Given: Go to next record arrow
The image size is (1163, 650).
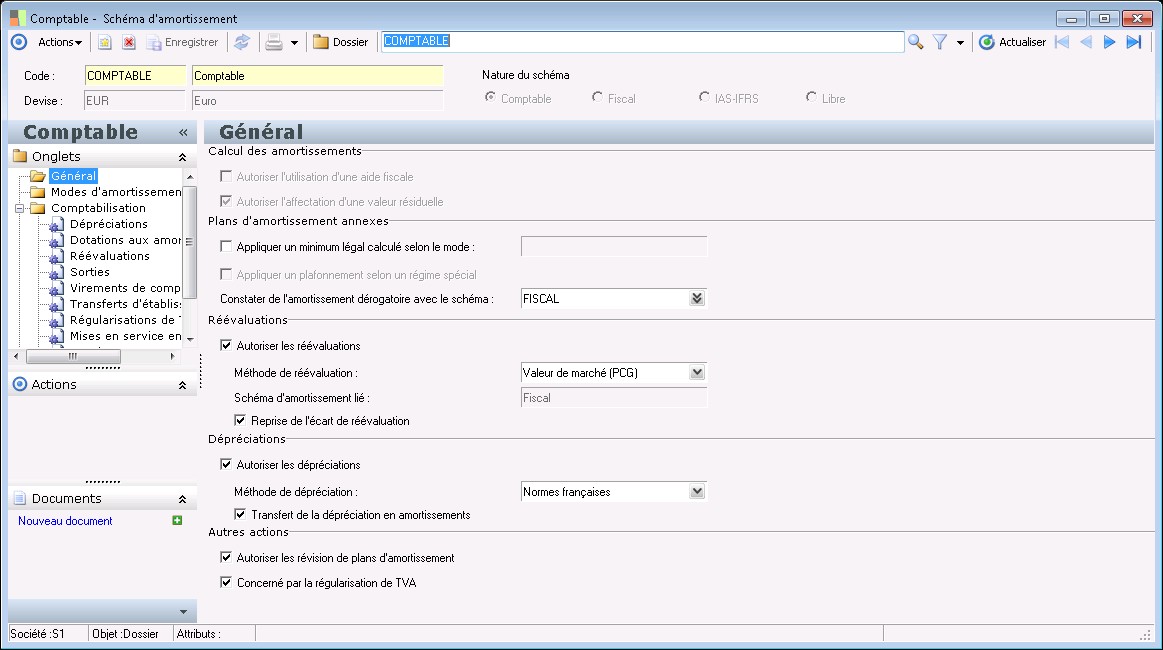Looking at the screenshot, I should click(x=1110, y=42).
